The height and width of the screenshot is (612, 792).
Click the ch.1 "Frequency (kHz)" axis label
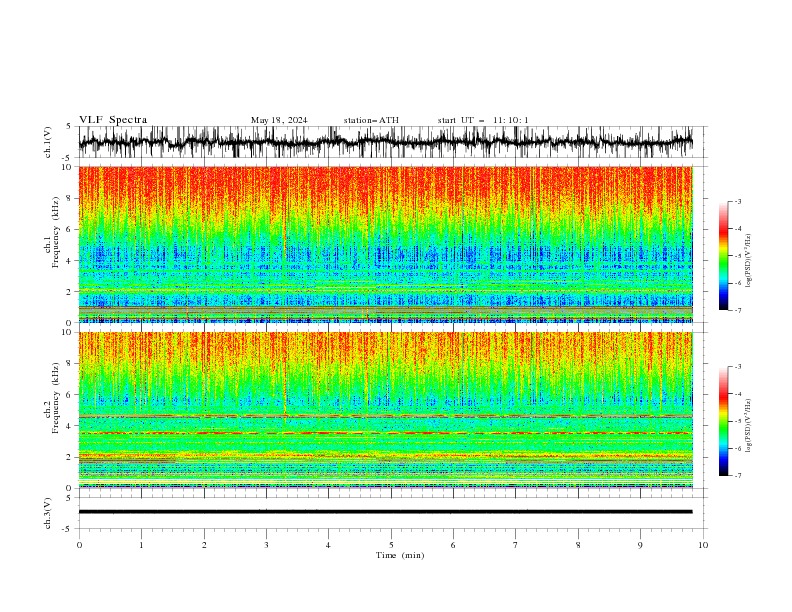(x=56, y=230)
